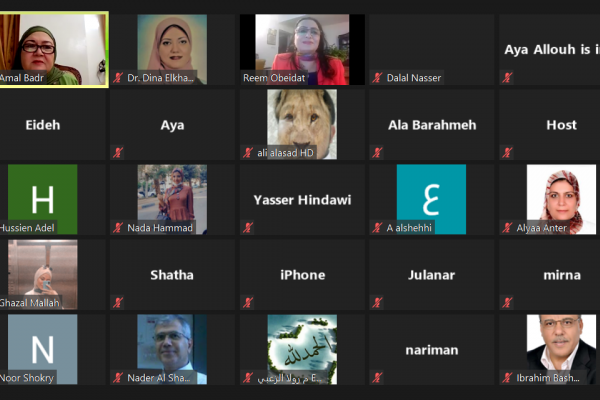Screen dimensions: 600x400
Task: Click the muted mic icon under Ala Barahmeh
Action: tap(377, 153)
